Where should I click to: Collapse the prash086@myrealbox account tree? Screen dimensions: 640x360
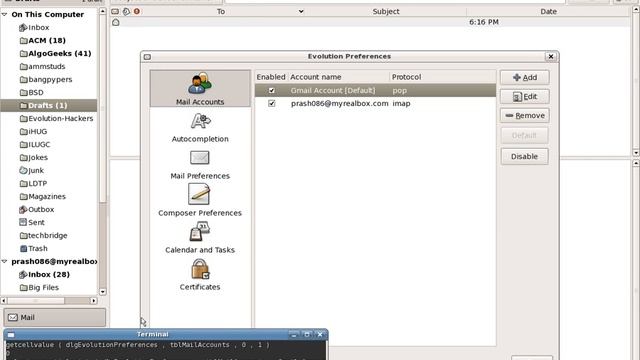tap(4, 261)
